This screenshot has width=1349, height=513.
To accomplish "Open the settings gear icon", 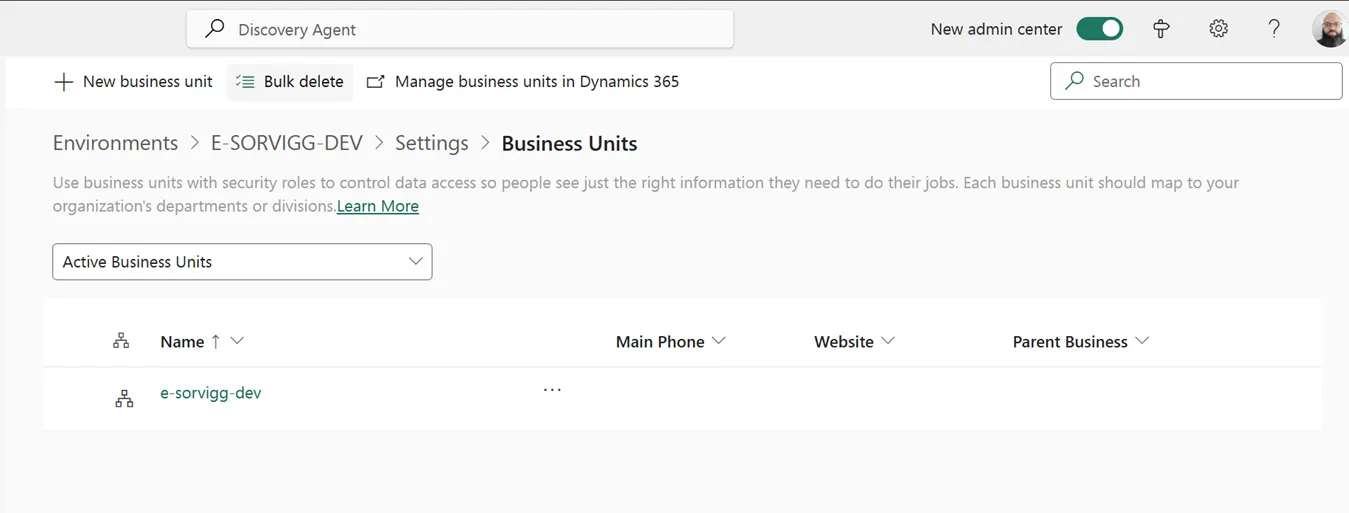I will coord(1218,29).
